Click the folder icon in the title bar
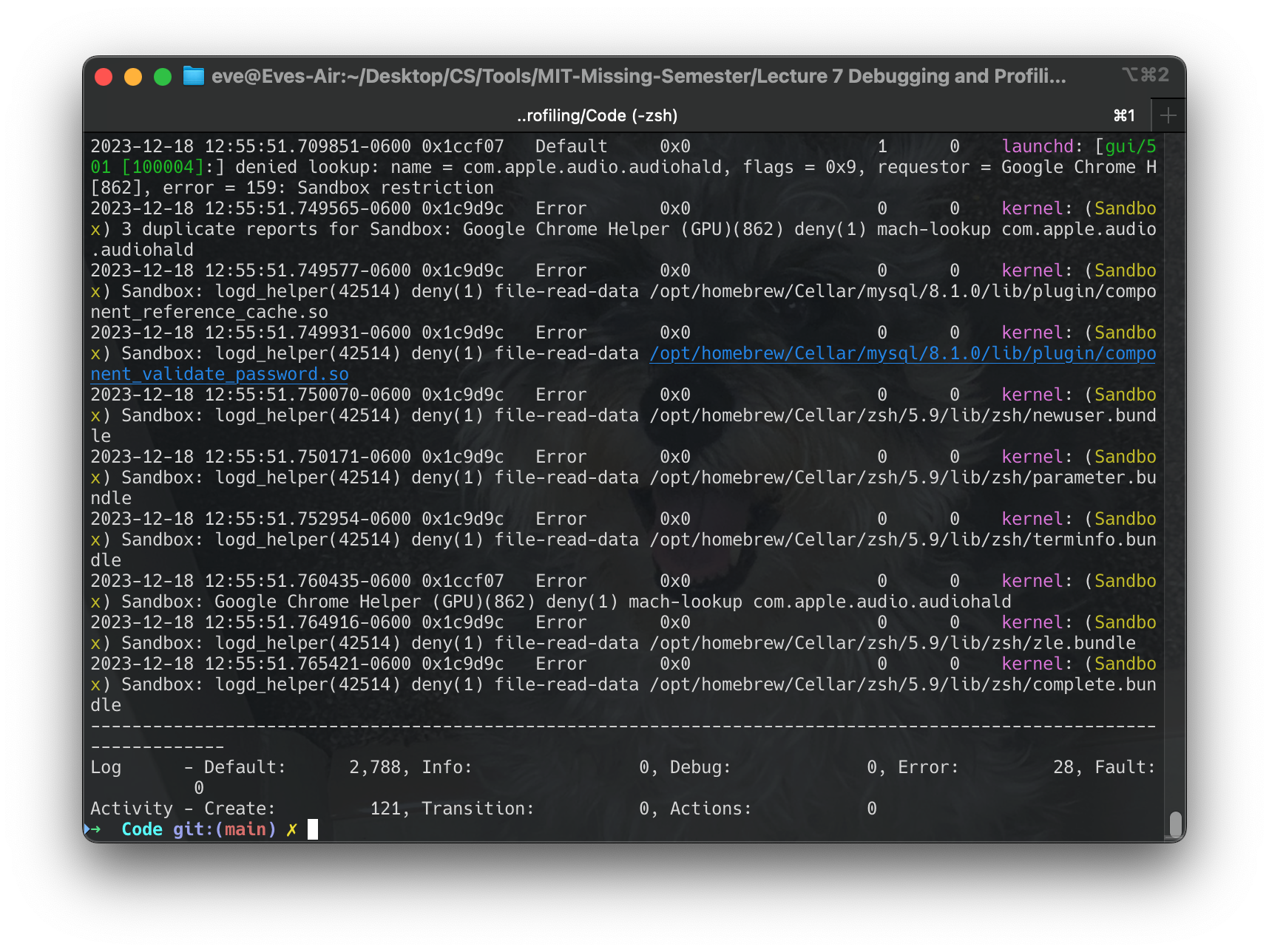This screenshot has width=1269, height=952. 193,75
